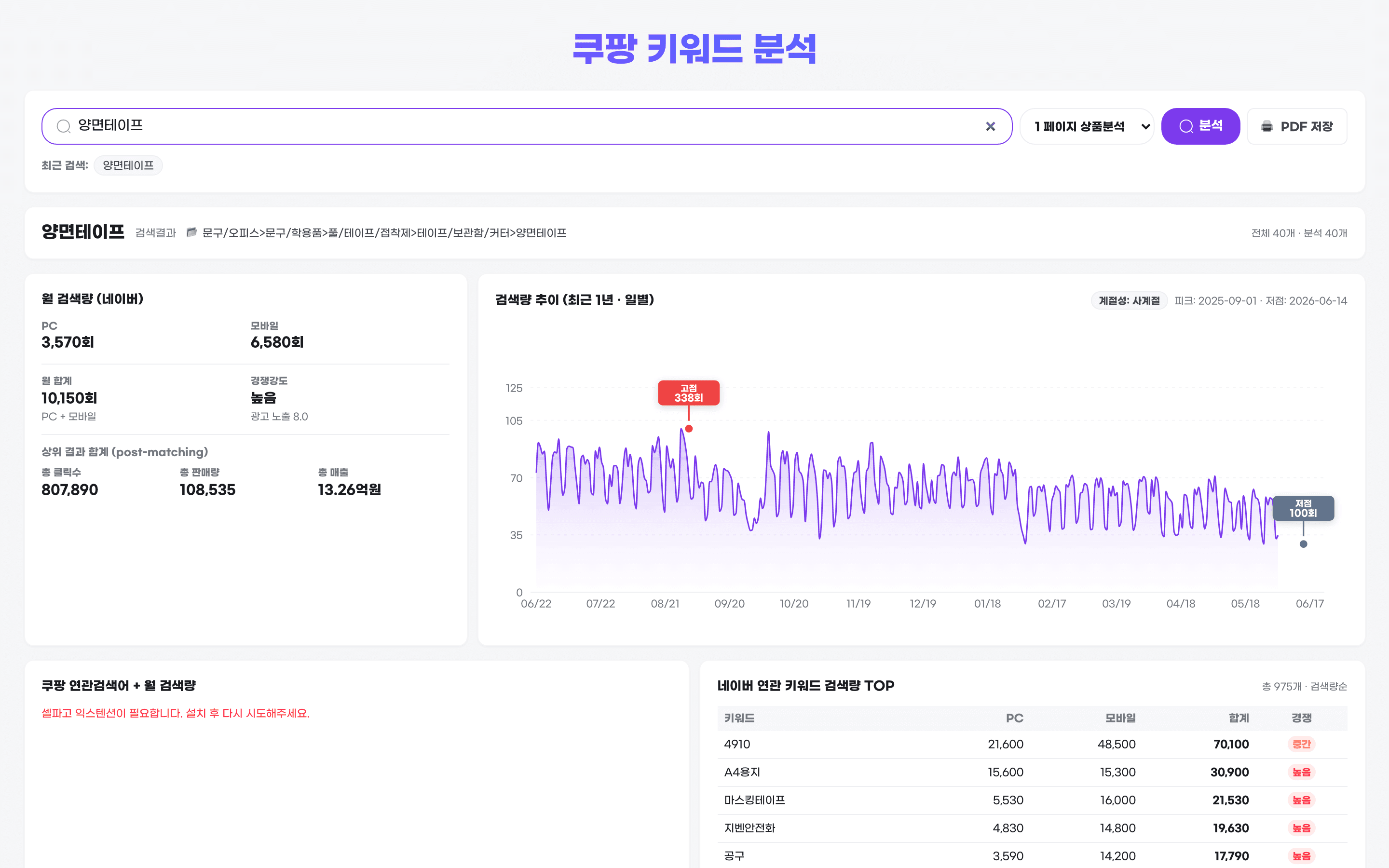
Task: Click the 셀파고 익스텐션 required error message
Action: (176, 714)
